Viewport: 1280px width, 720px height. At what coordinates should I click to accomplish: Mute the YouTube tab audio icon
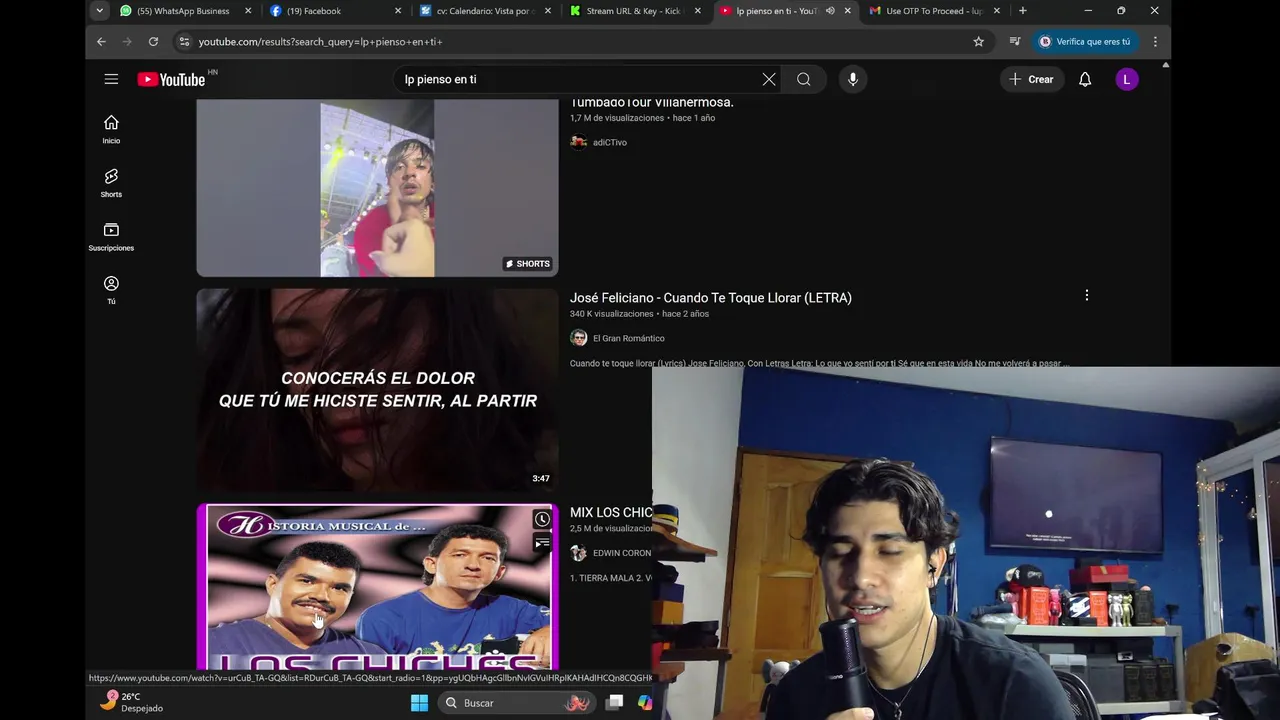pos(830,11)
